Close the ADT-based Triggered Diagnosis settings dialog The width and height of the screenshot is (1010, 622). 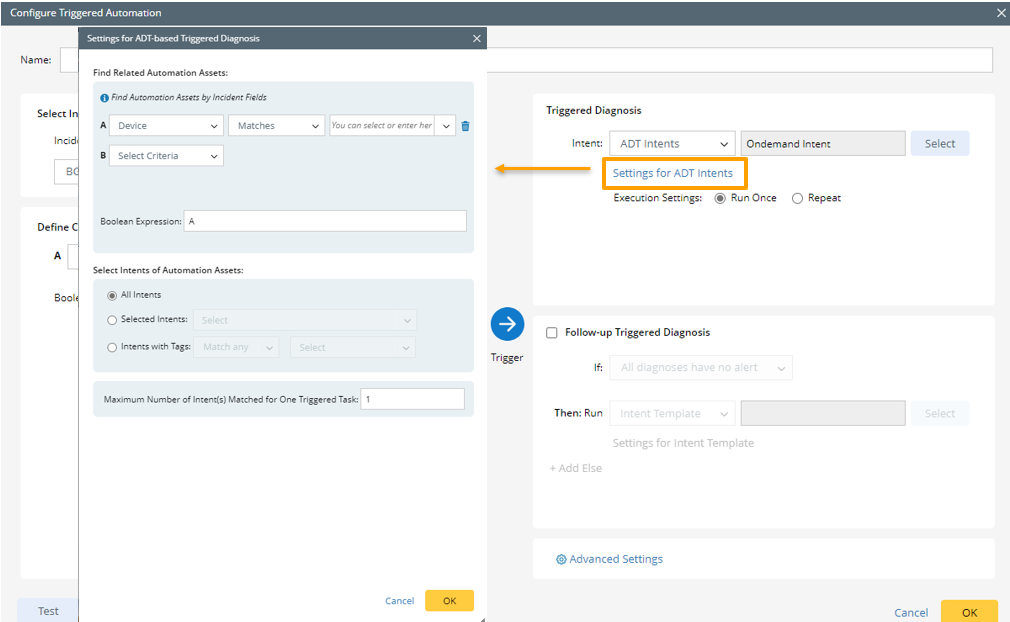476,38
